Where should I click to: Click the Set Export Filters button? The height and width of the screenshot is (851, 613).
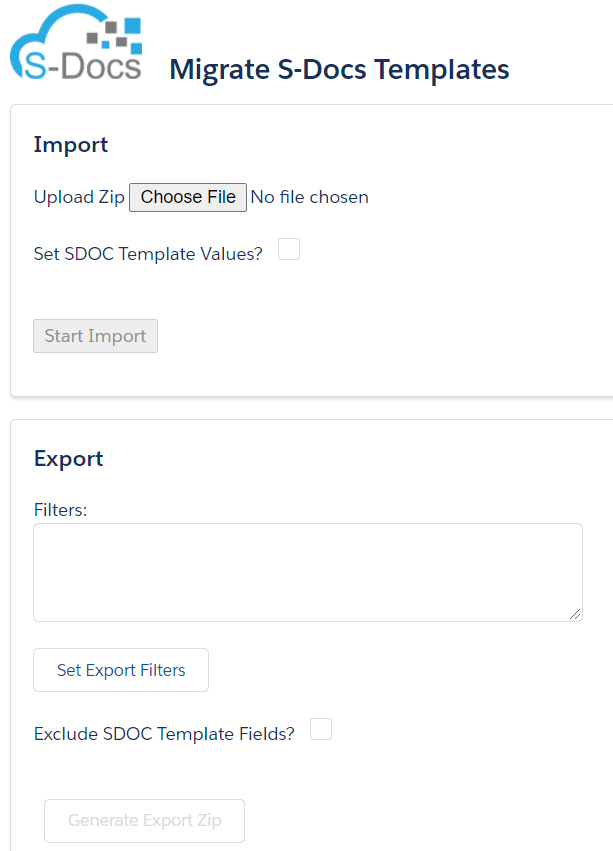(x=121, y=670)
